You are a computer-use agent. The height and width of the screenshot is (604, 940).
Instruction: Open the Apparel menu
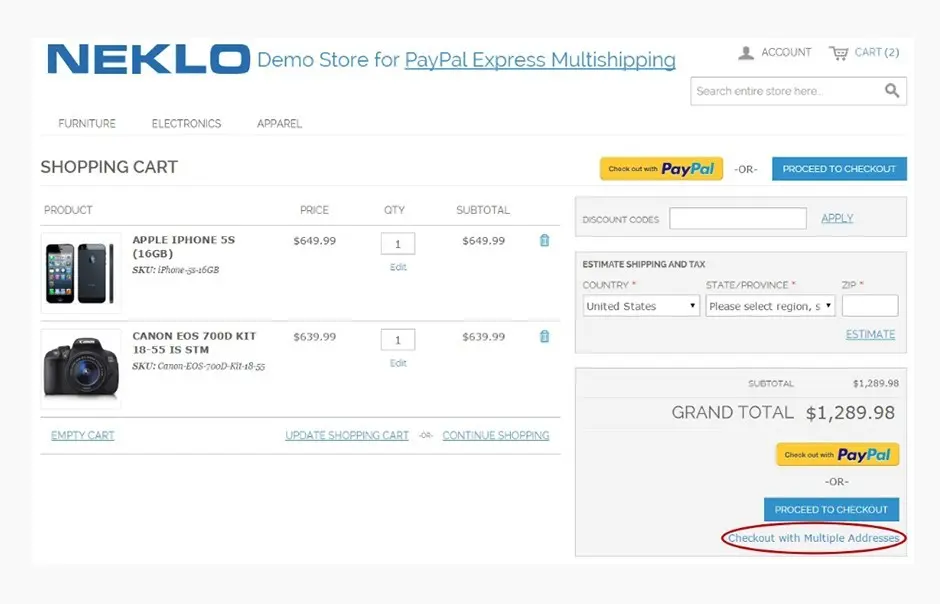click(279, 123)
